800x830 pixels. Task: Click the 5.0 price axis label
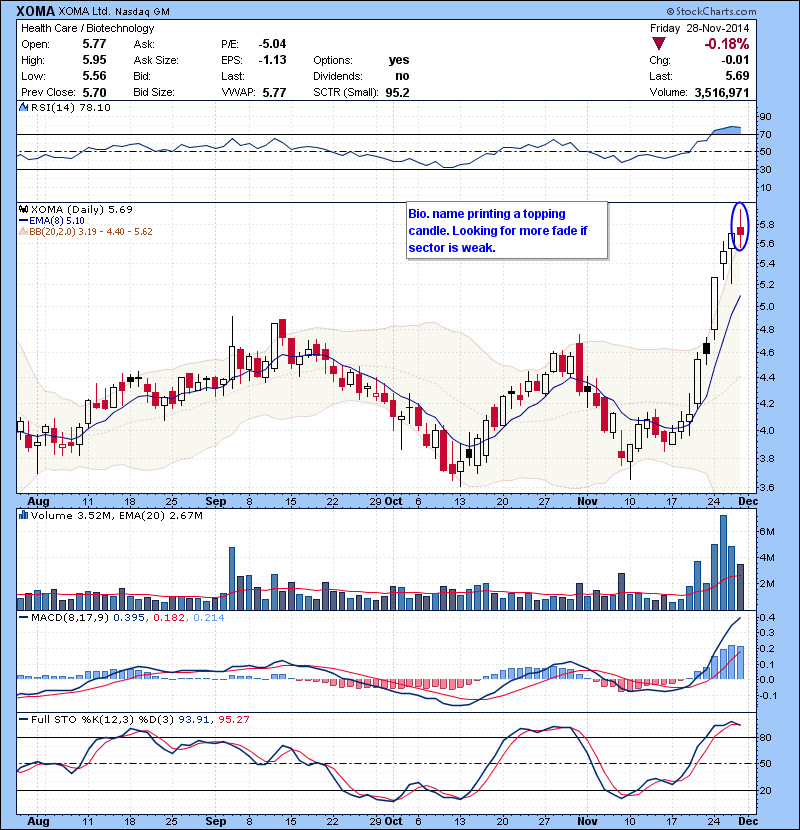coord(767,306)
